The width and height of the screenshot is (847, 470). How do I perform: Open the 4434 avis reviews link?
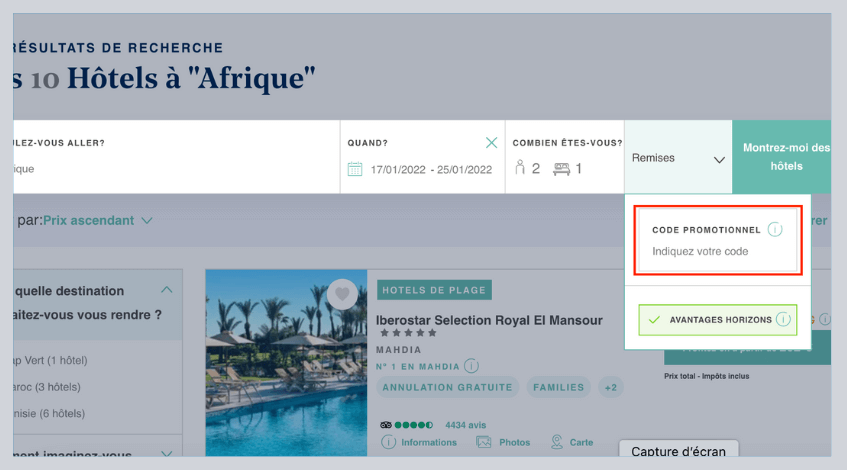pos(465,424)
